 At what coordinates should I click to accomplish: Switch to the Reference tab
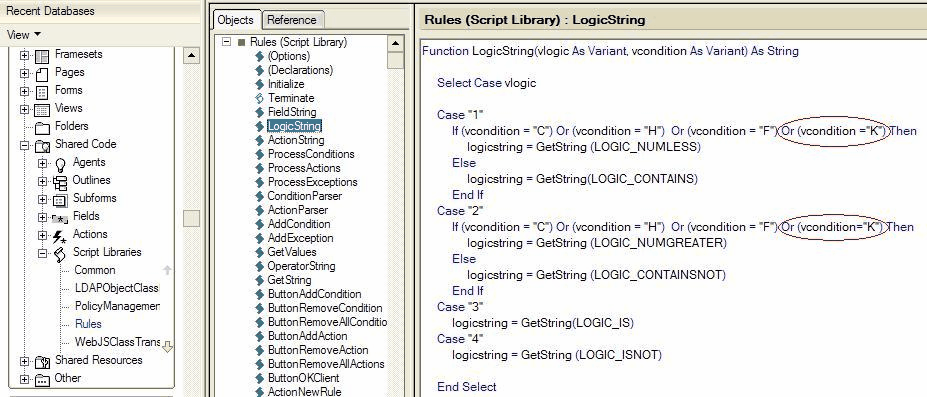(x=291, y=19)
